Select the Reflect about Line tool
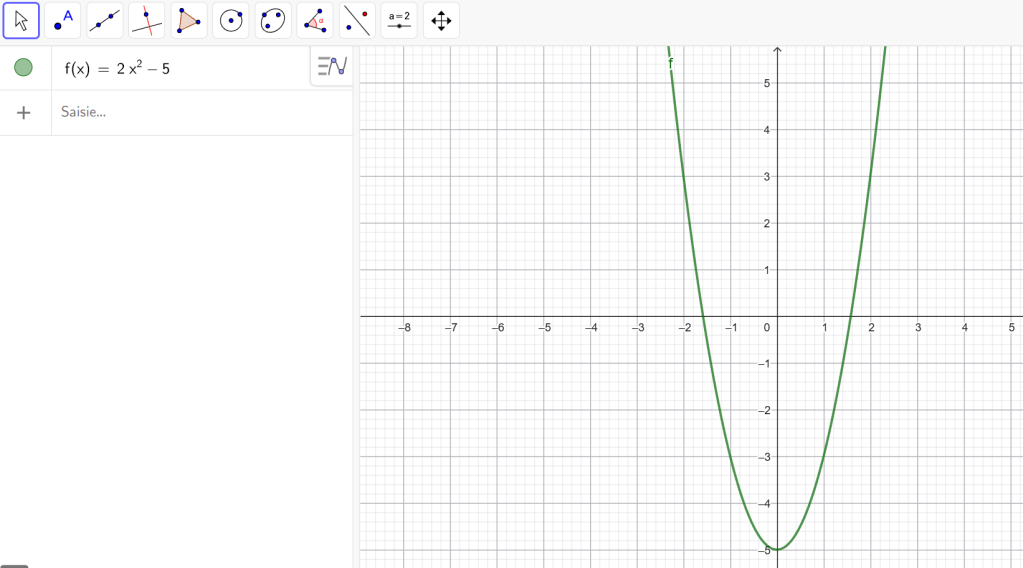Image resolution: width=1023 pixels, height=568 pixels. (x=357, y=20)
